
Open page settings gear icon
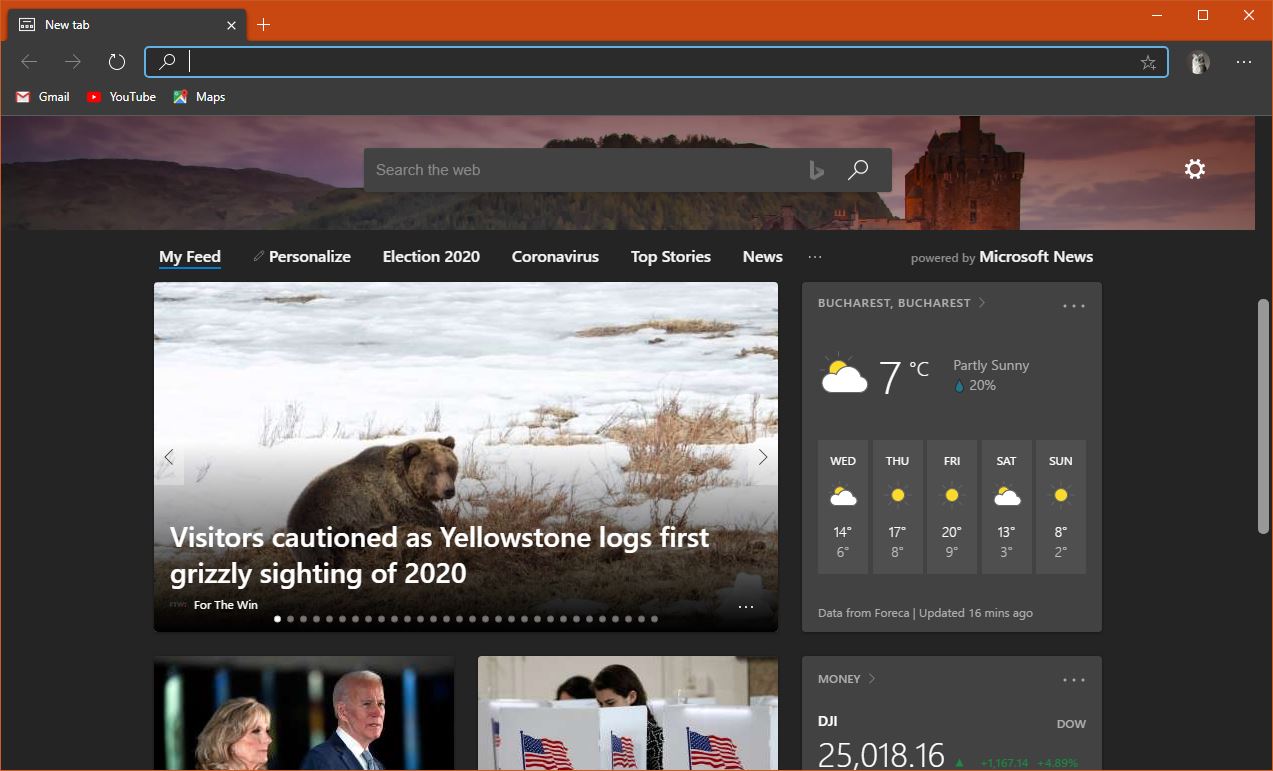point(1194,170)
